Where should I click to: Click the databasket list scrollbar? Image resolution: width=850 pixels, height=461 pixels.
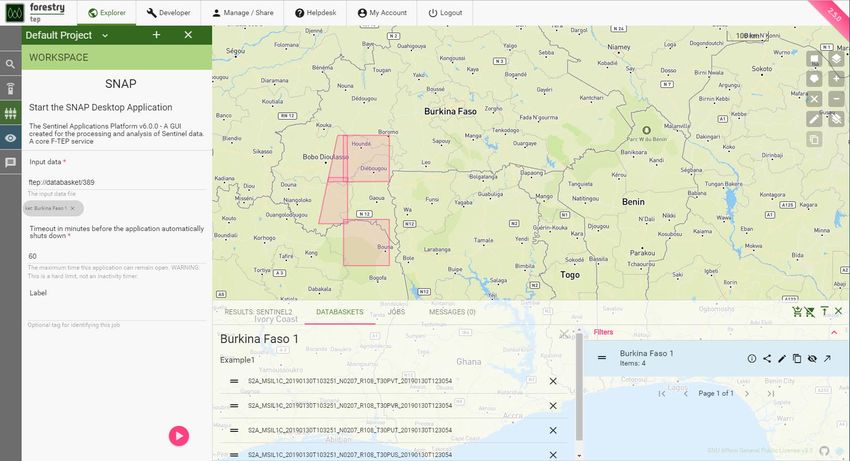(579, 387)
